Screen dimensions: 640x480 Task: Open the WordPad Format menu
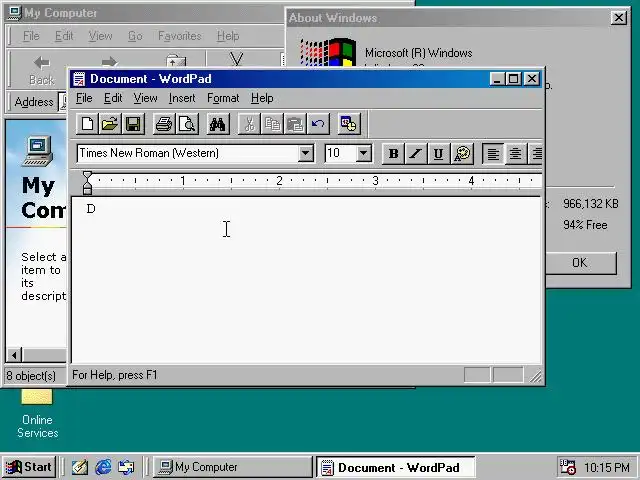click(223, 98)
